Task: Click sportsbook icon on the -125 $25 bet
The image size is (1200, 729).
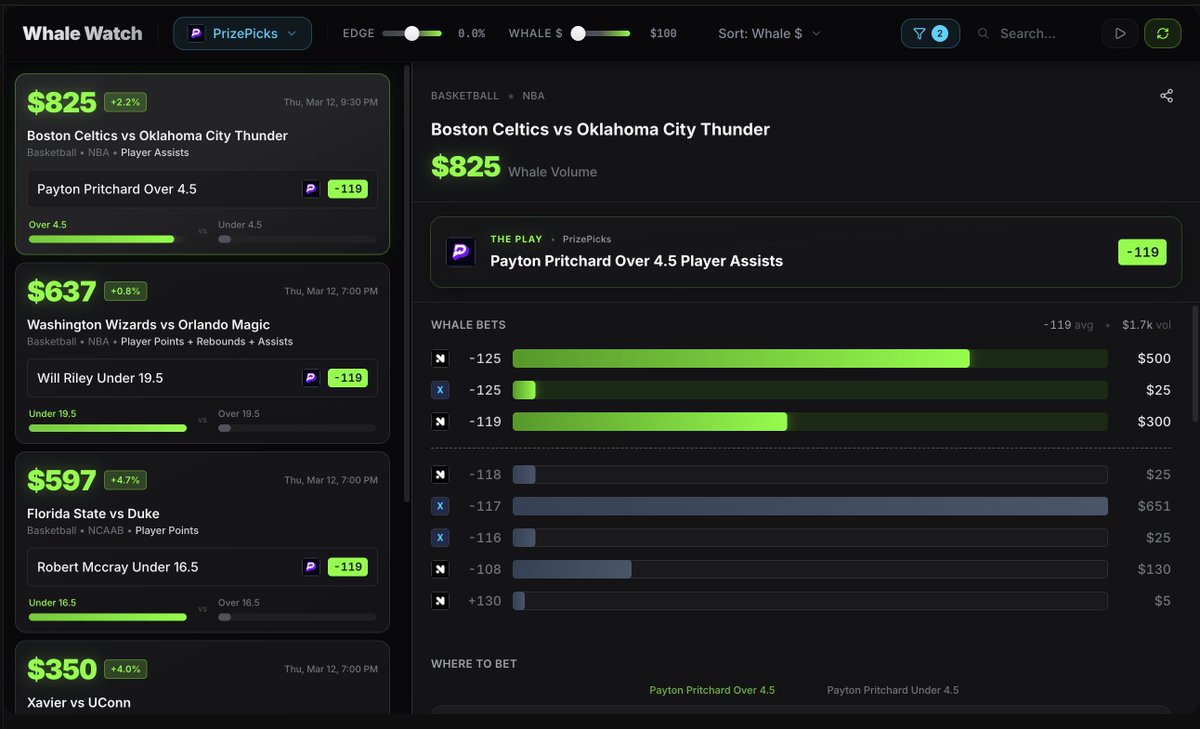Action: (x=440, y=390)
